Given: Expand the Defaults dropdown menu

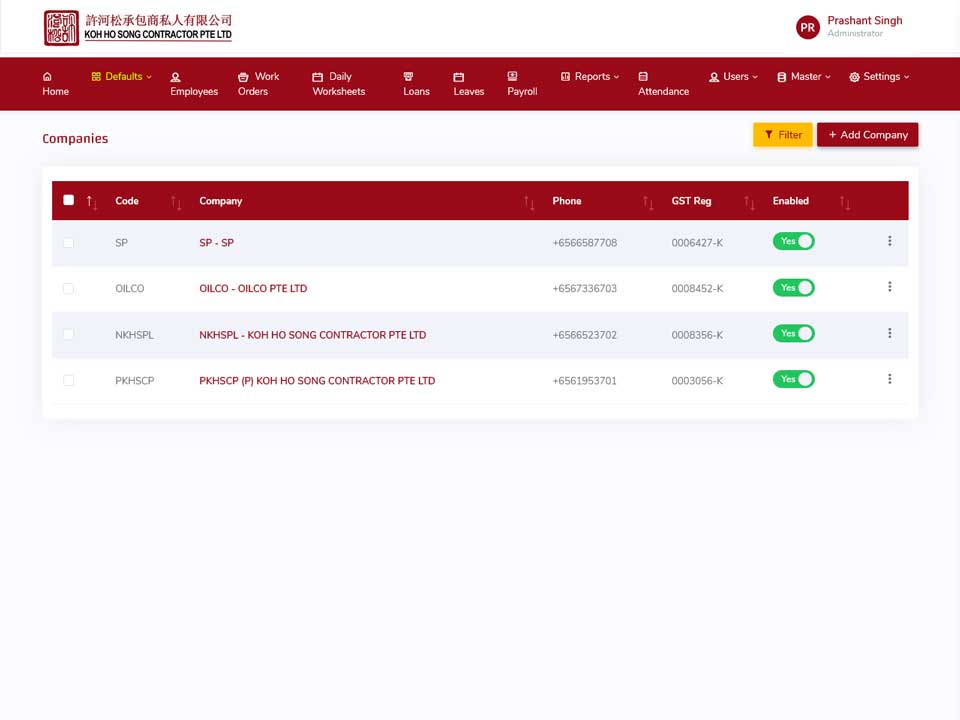Looking at the screenshot, I should [x=121, y=77].
